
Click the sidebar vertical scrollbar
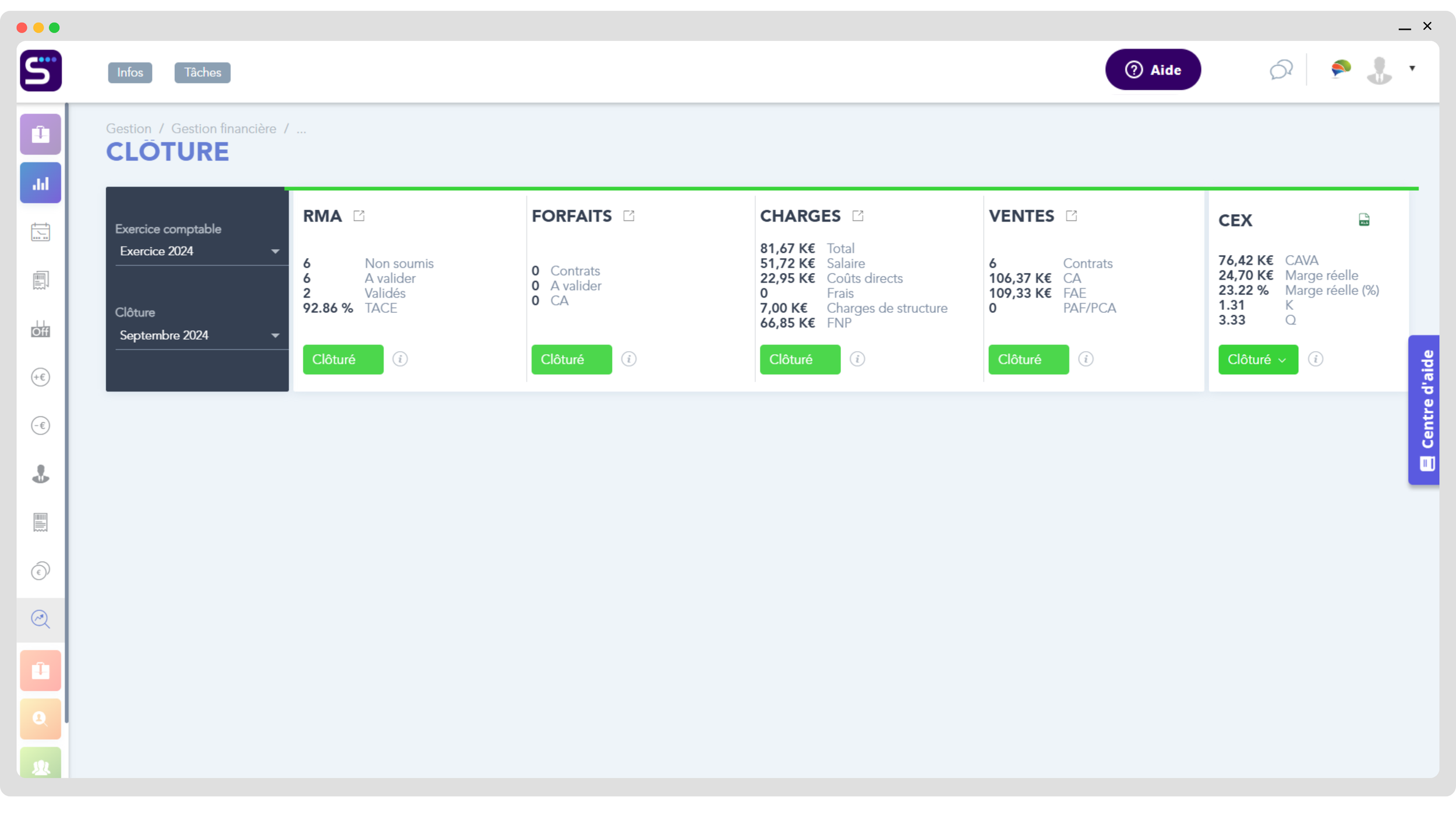coord(67,412)
